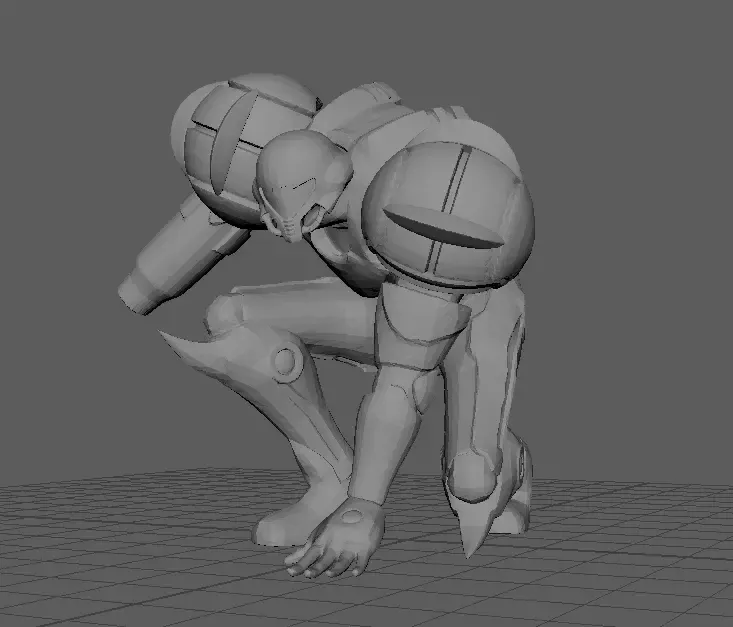Image resolution: width=733 pixels, height=627 pixels.
Task: Click the circular disc on the hand's back
Action: pos(352,516)
